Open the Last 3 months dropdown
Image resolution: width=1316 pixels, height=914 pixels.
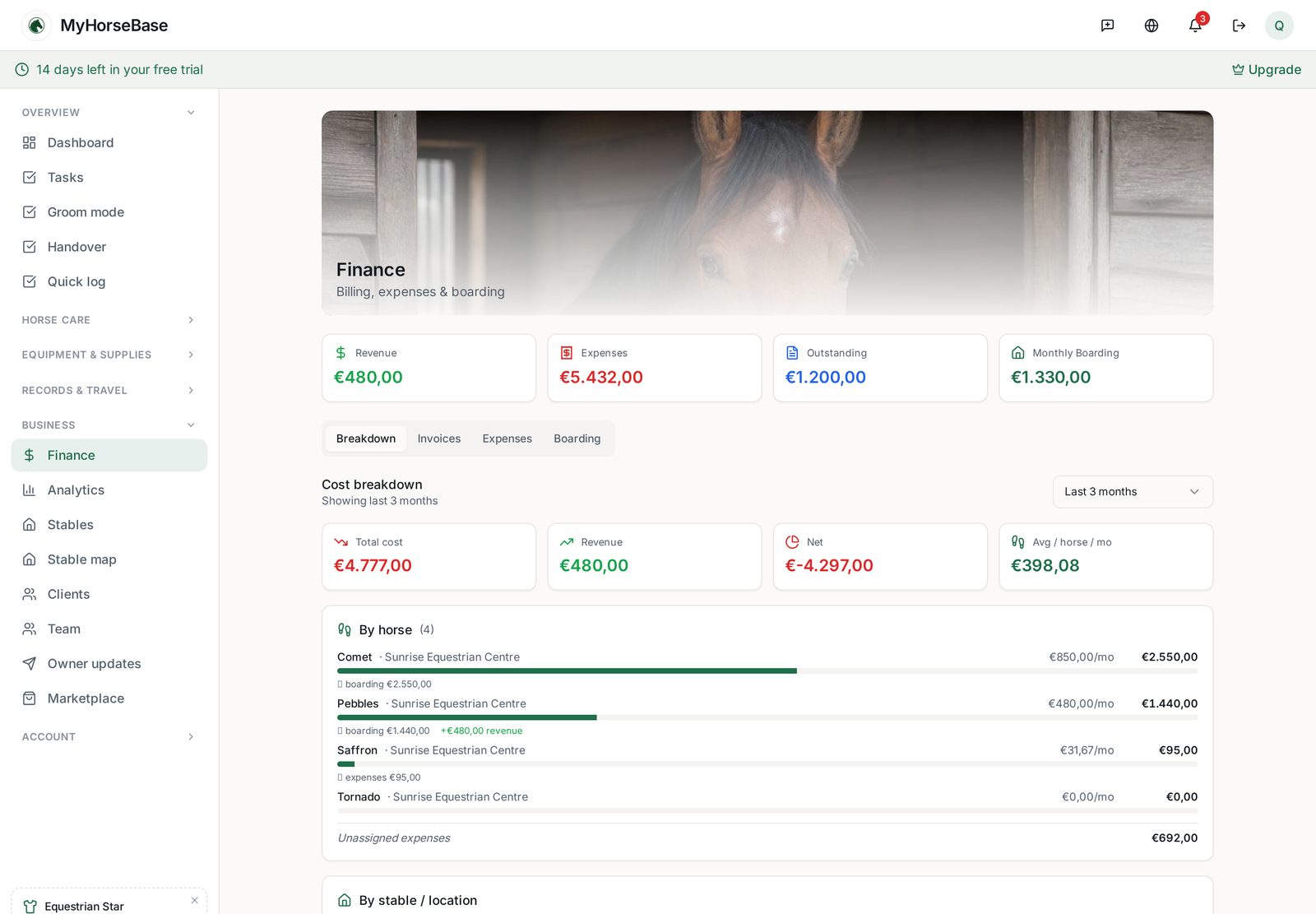click(x=1133, y=492)
